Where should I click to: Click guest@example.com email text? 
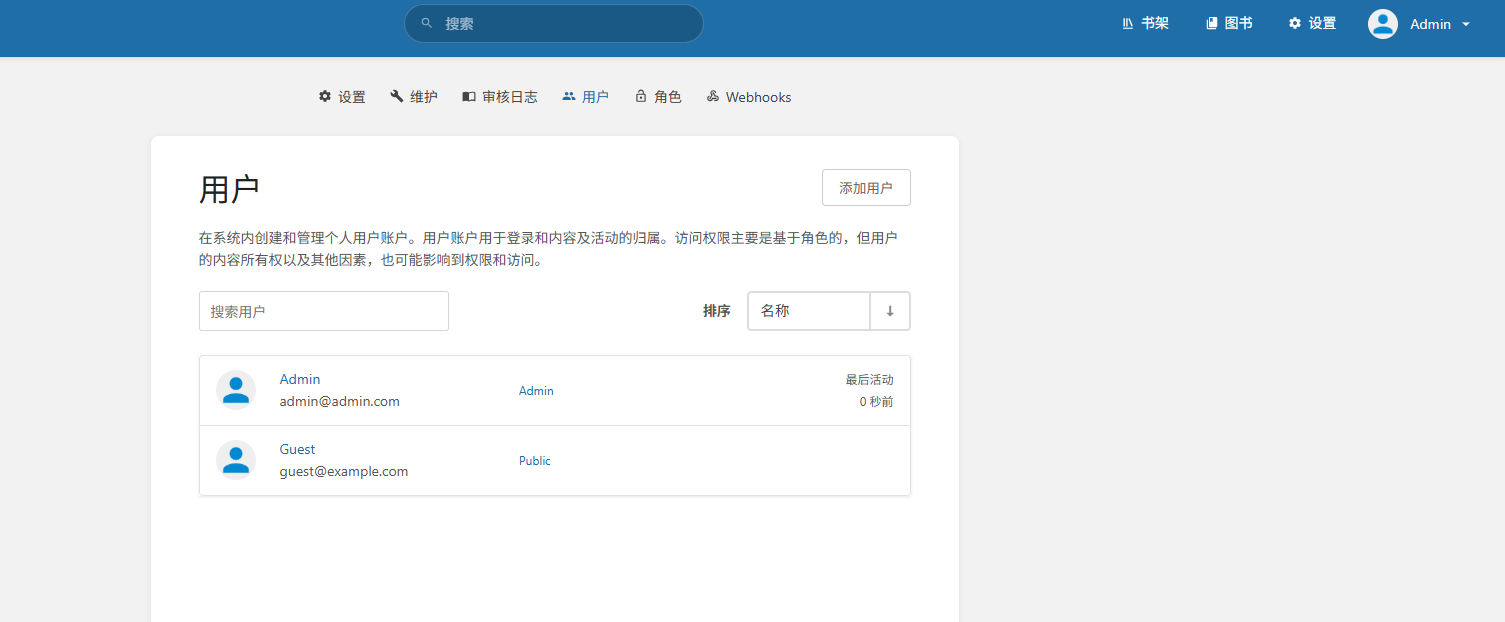(344, 471)
